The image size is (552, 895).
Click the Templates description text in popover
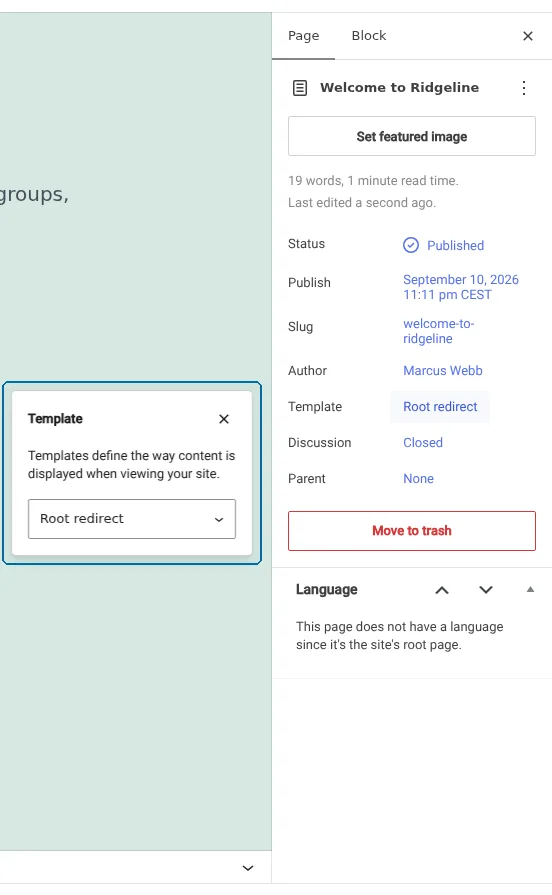point(131,465)
